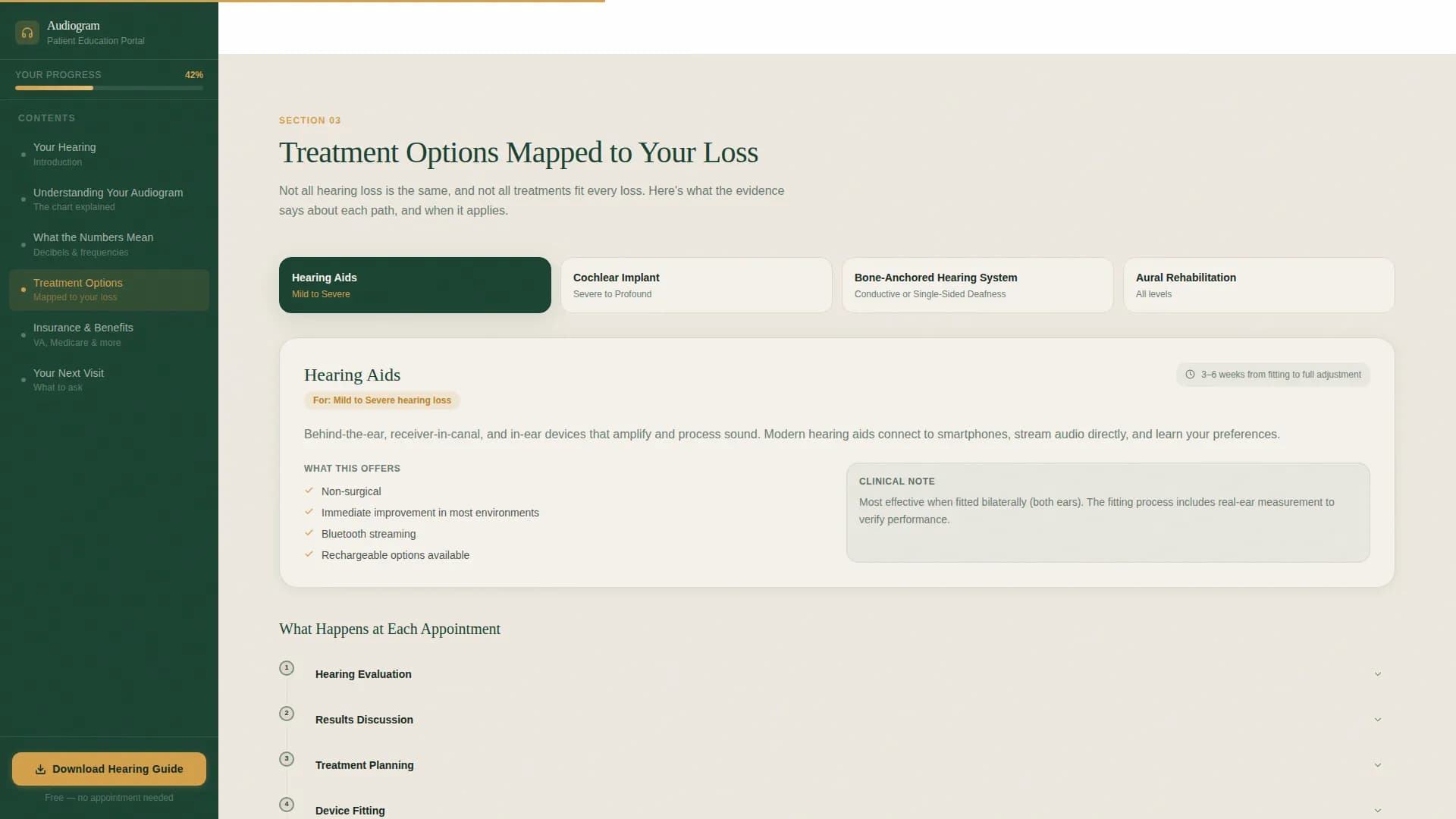Open Insurance & Benefits section

109,334
